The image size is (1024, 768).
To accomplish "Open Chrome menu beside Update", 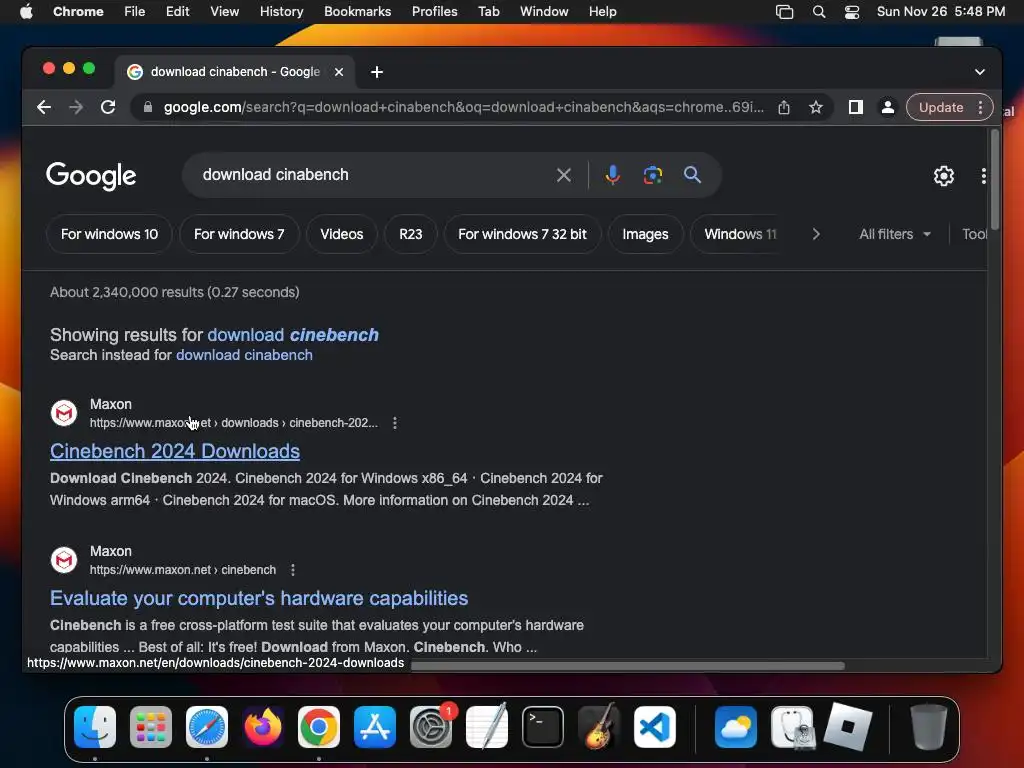I will pos(980,107).
